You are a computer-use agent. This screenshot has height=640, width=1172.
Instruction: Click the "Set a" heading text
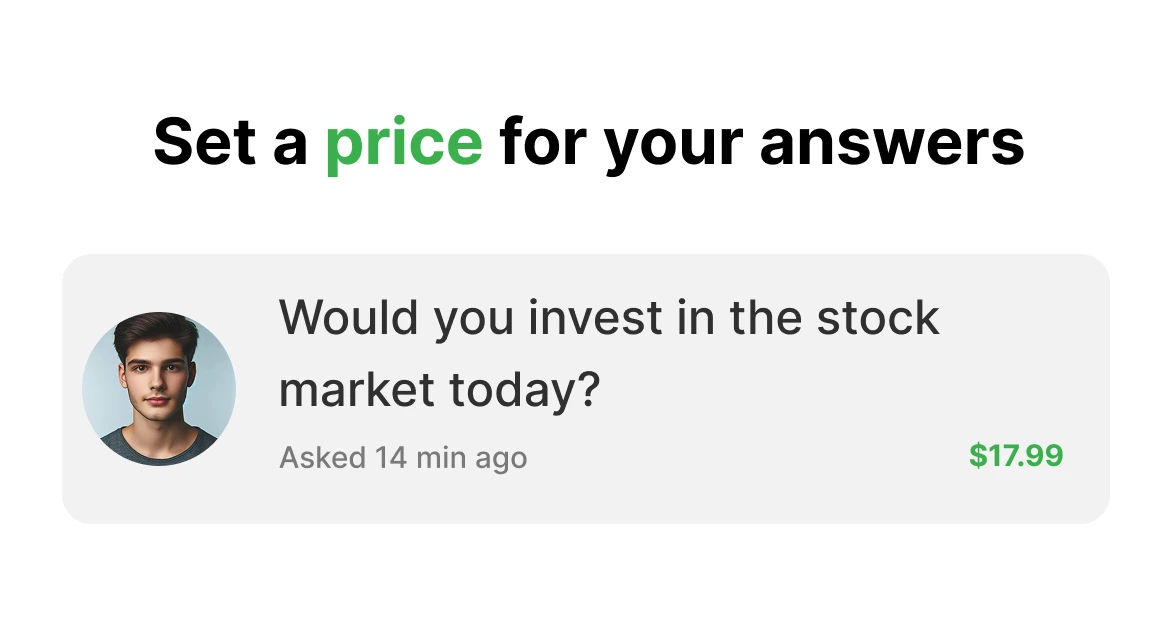[230, 142]
